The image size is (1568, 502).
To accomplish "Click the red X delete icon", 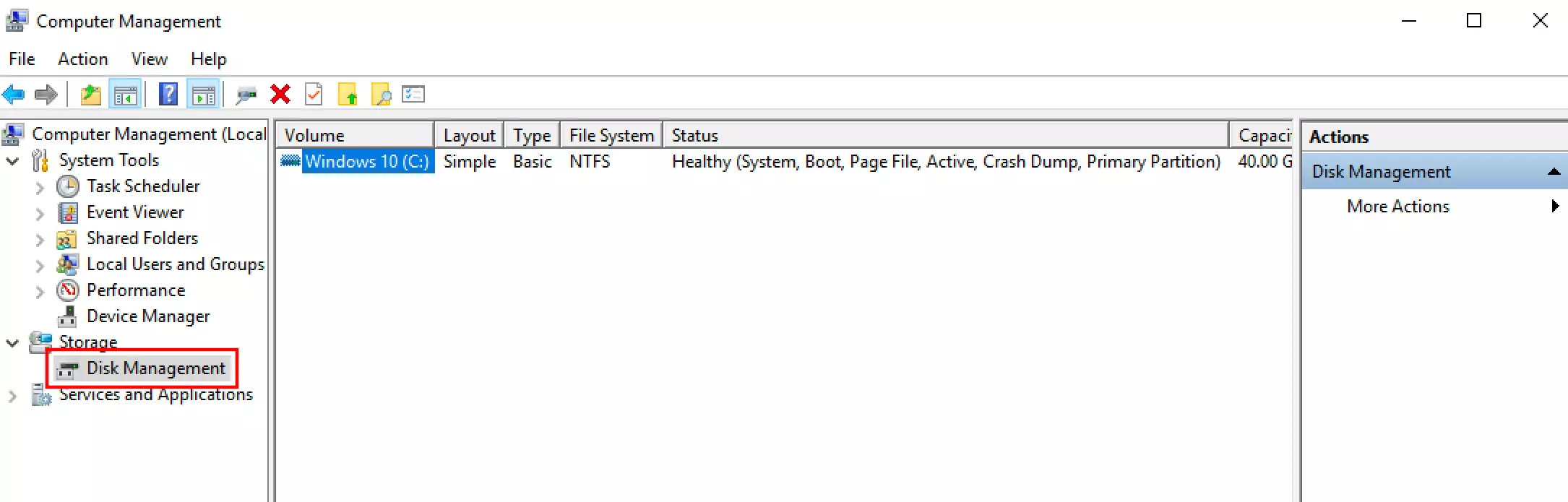I will pos(280,95).
